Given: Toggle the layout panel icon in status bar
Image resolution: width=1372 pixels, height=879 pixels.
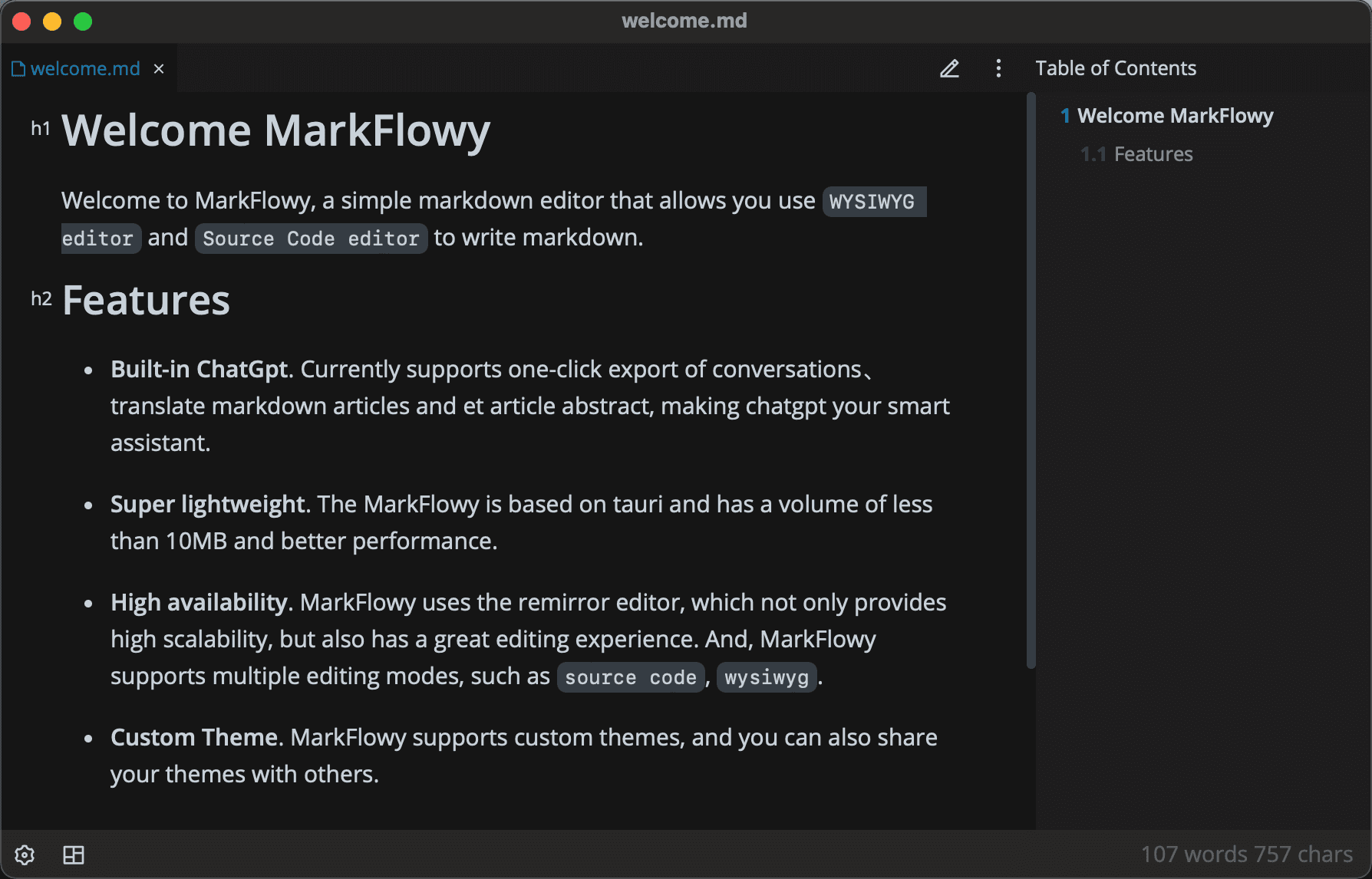Looking at the screenshot, I should (x=74, y=854).
